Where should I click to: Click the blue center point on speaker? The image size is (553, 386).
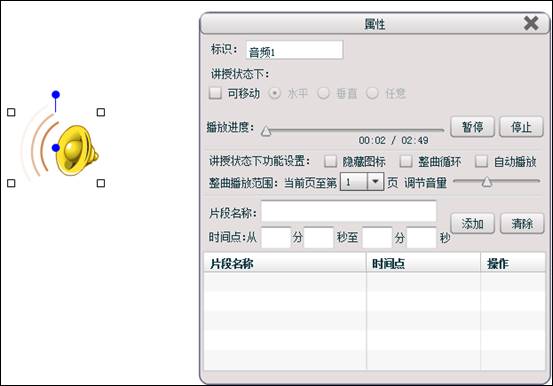tap(56, 148)
